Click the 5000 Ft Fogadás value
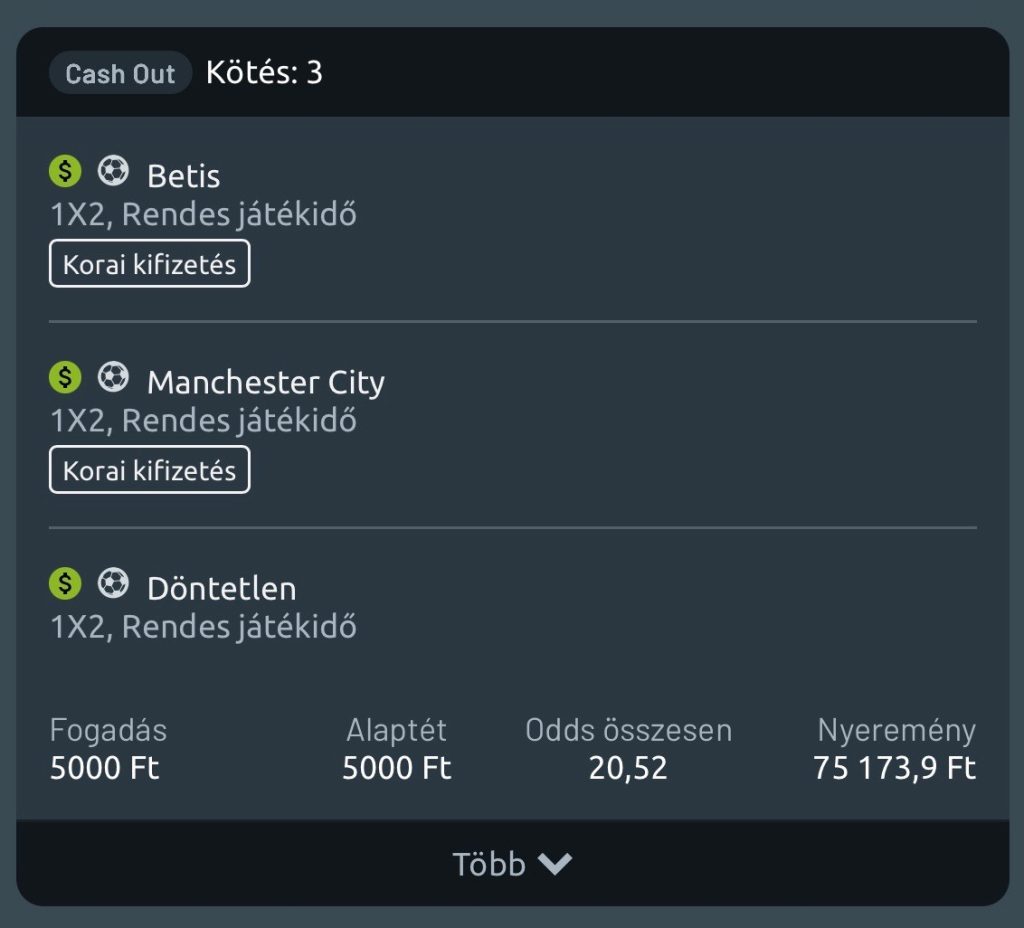This screenshot has width=1024, height=928. 105,768
